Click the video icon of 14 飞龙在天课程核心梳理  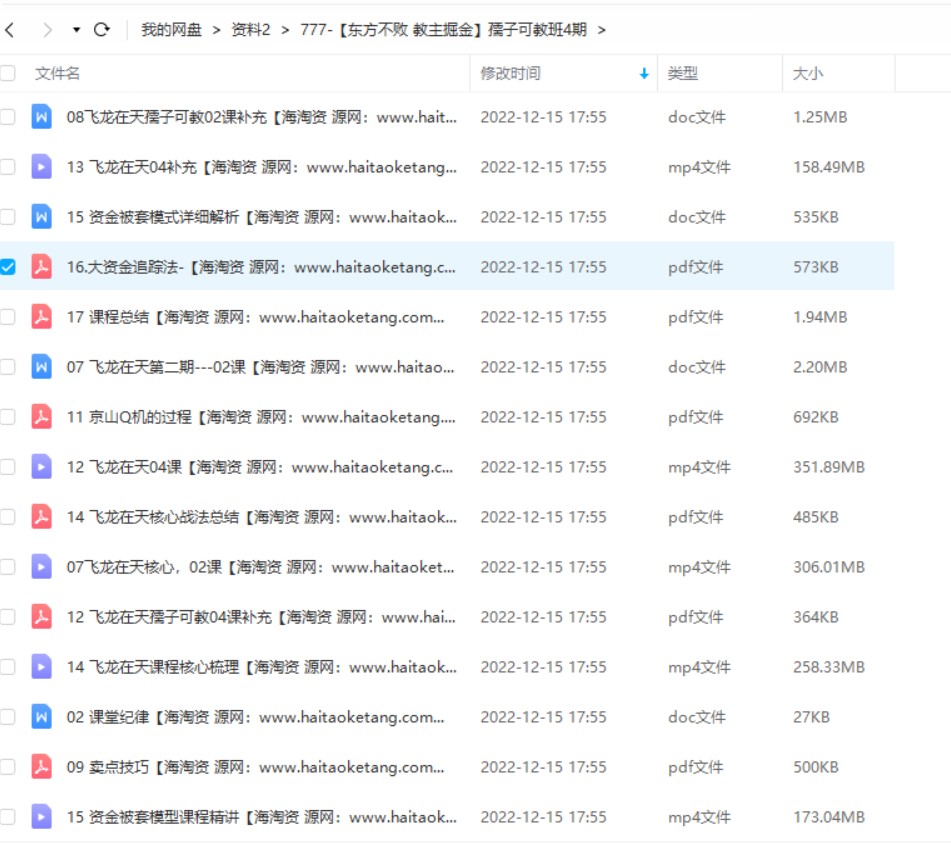pos(41,667)
